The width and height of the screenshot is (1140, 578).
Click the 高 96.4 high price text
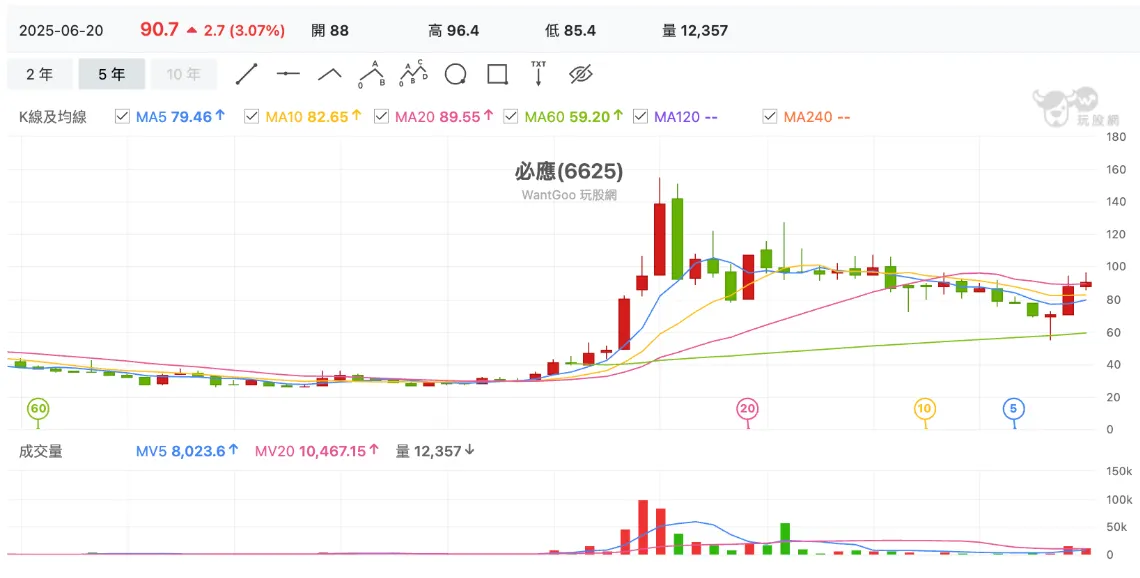point(454,31)
